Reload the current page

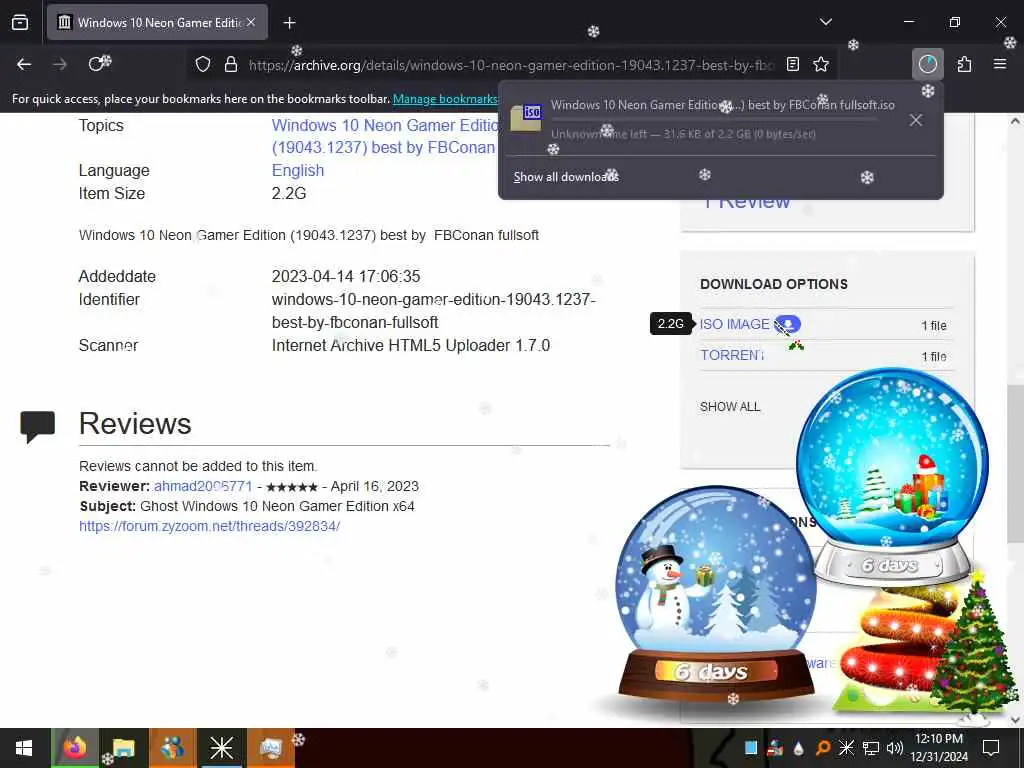99,64
